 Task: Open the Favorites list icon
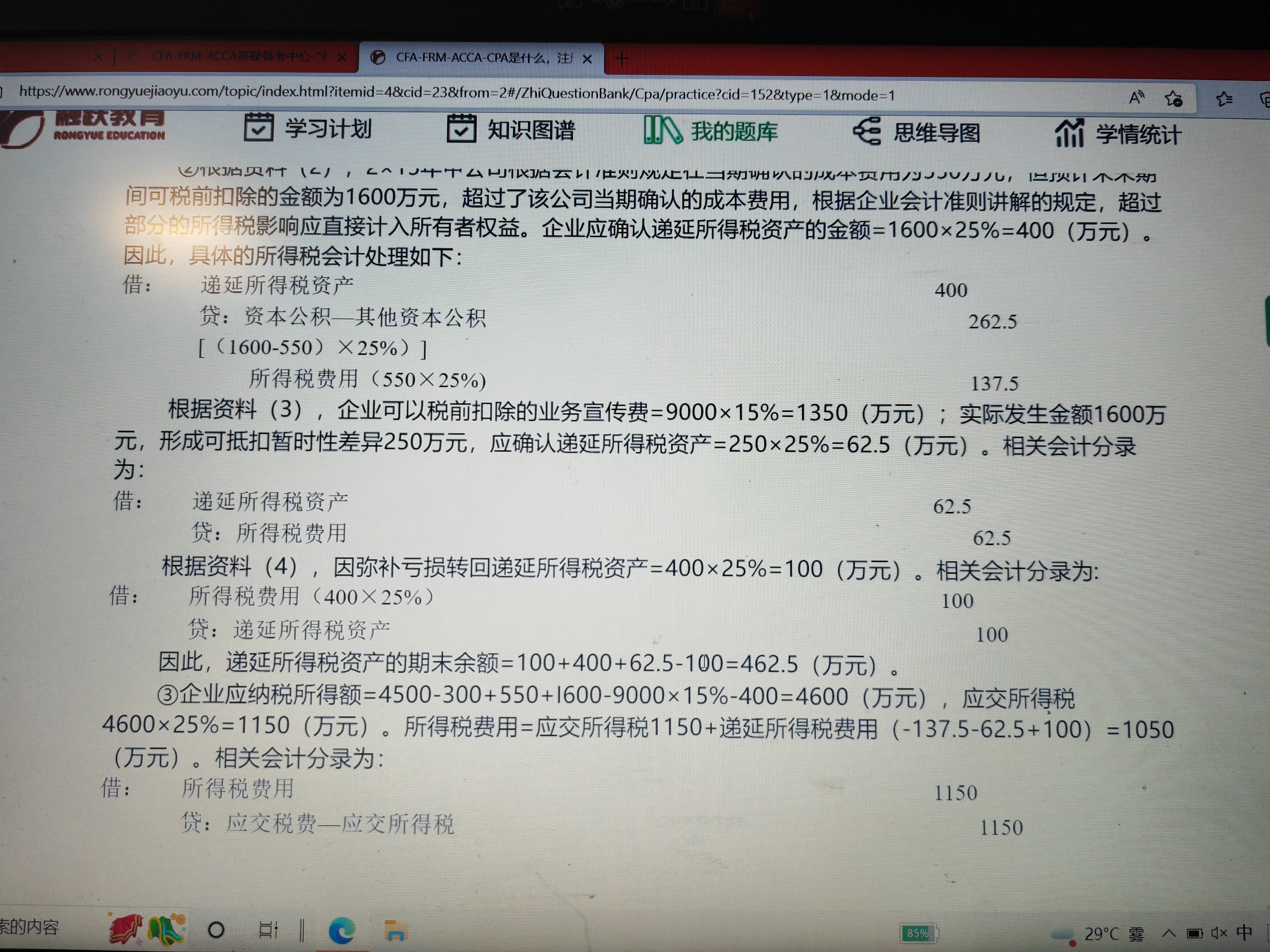click(x=1223, y=99)
